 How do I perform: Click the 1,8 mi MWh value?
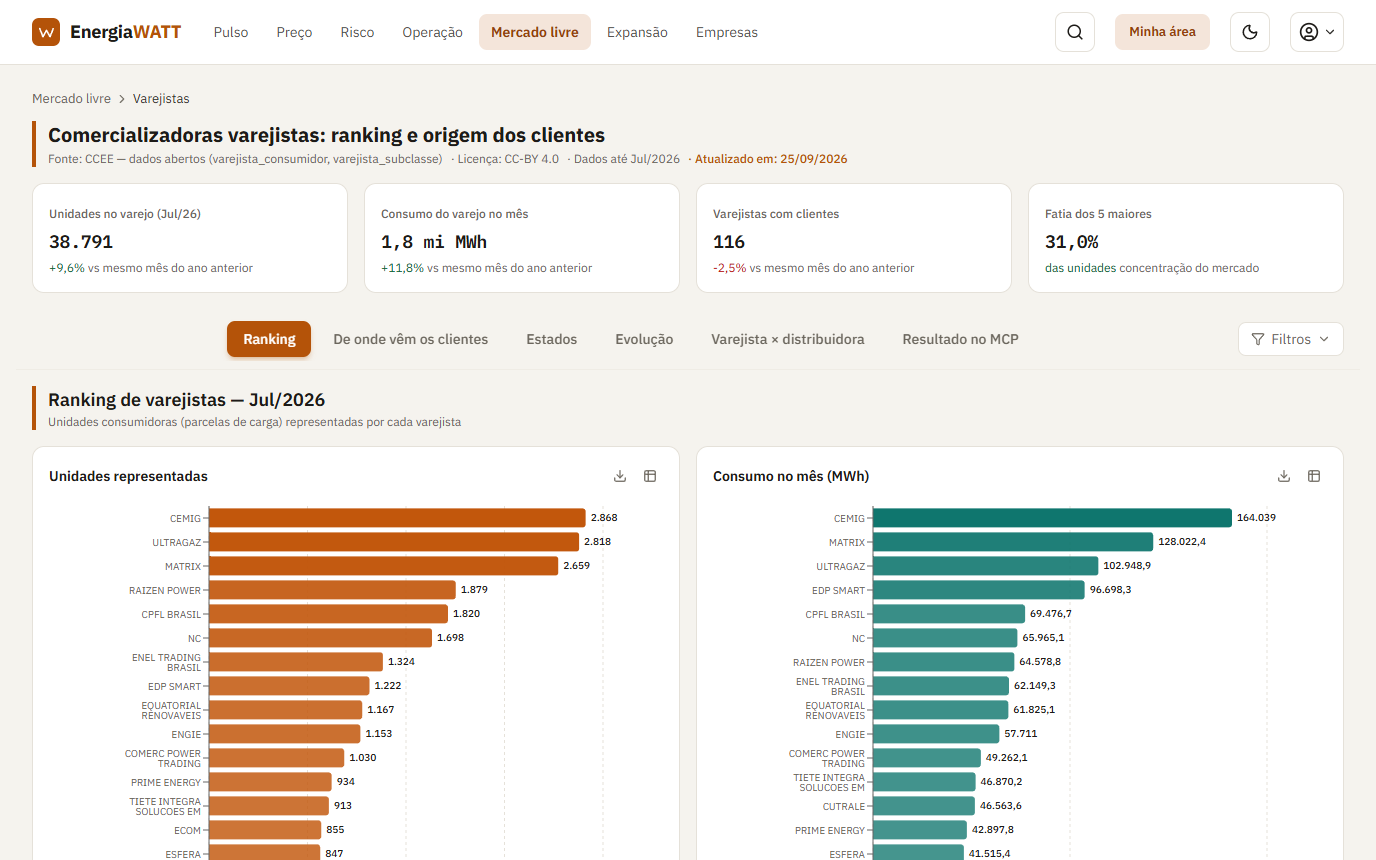[x=434, y=242]
